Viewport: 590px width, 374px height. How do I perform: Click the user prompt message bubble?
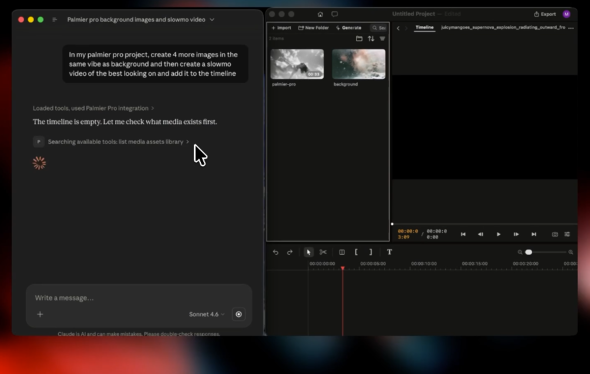[155, 64]
